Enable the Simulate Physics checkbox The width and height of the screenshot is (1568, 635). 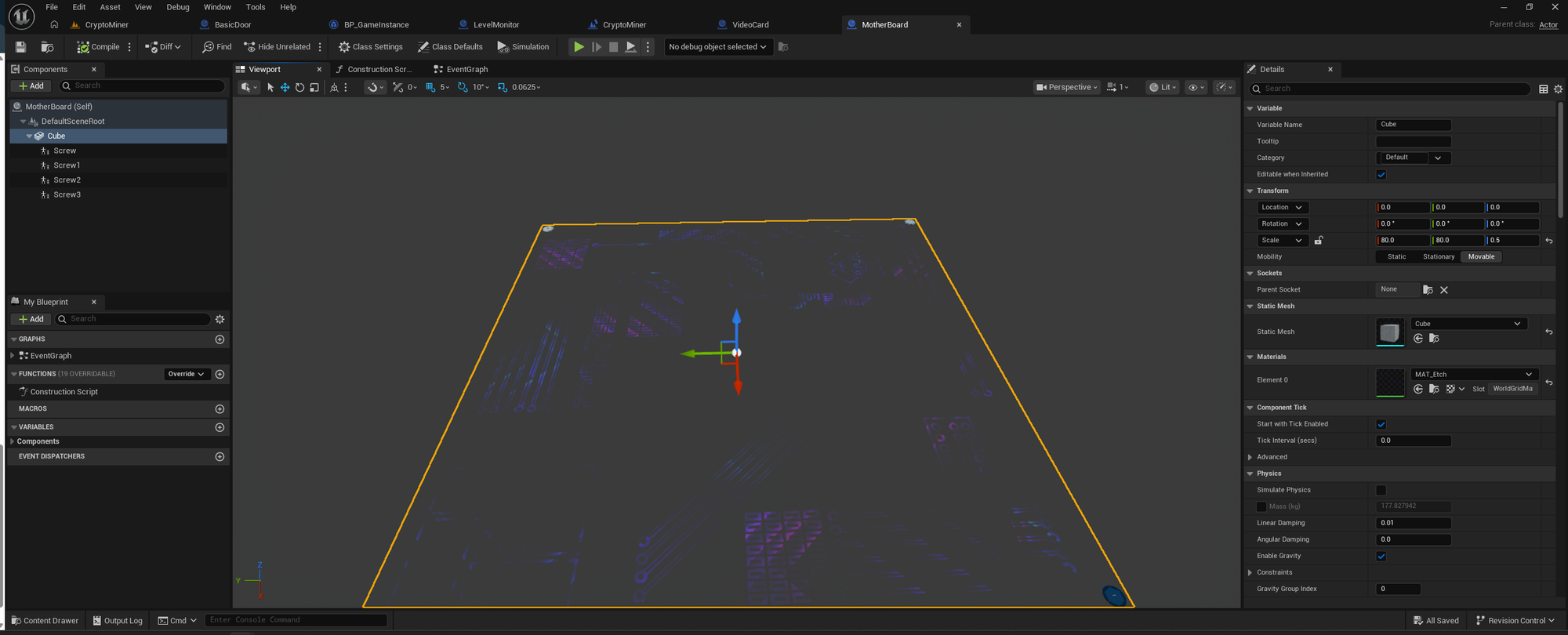1381,490
